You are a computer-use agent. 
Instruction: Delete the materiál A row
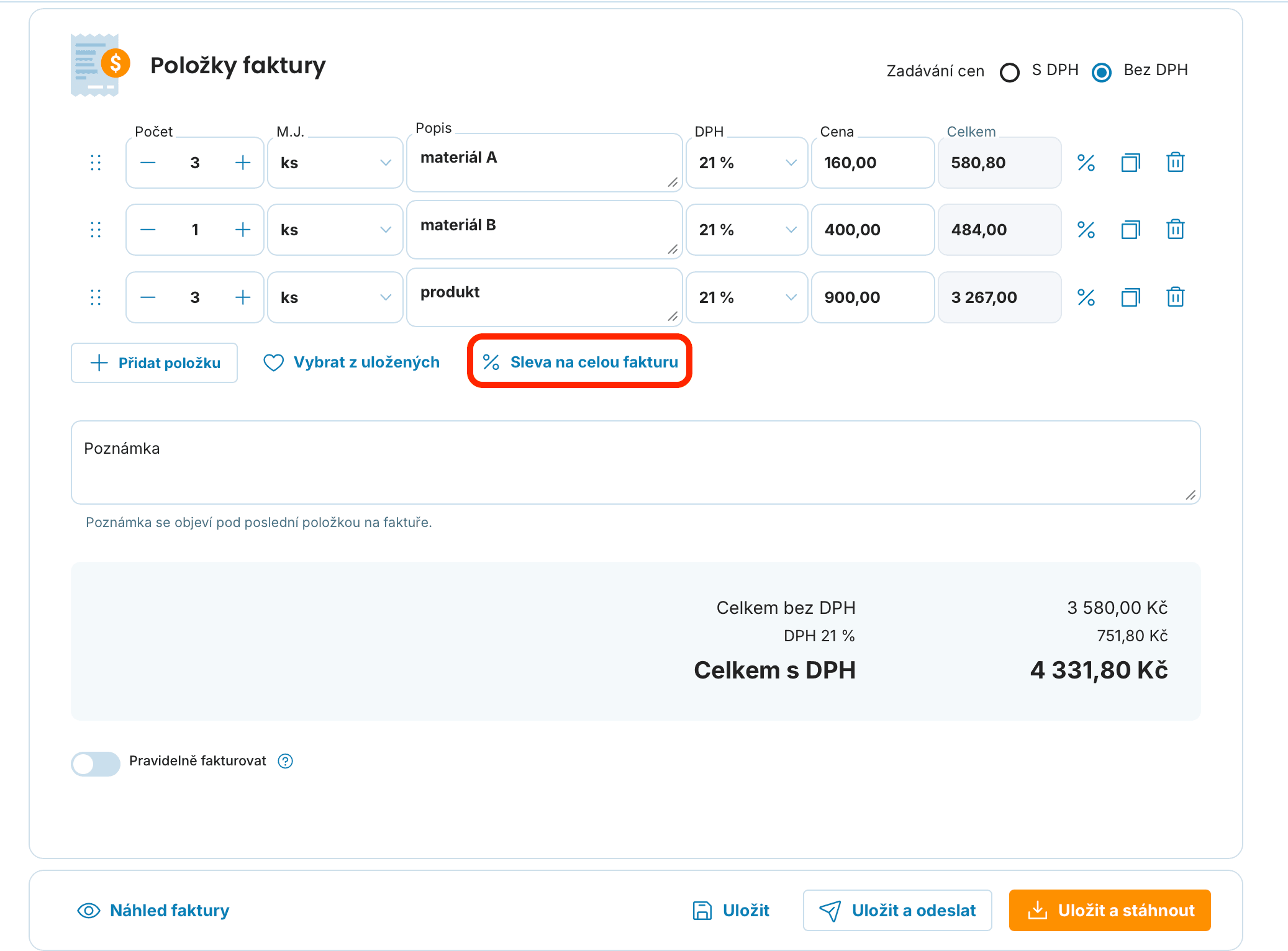[x=1175, y=162]
